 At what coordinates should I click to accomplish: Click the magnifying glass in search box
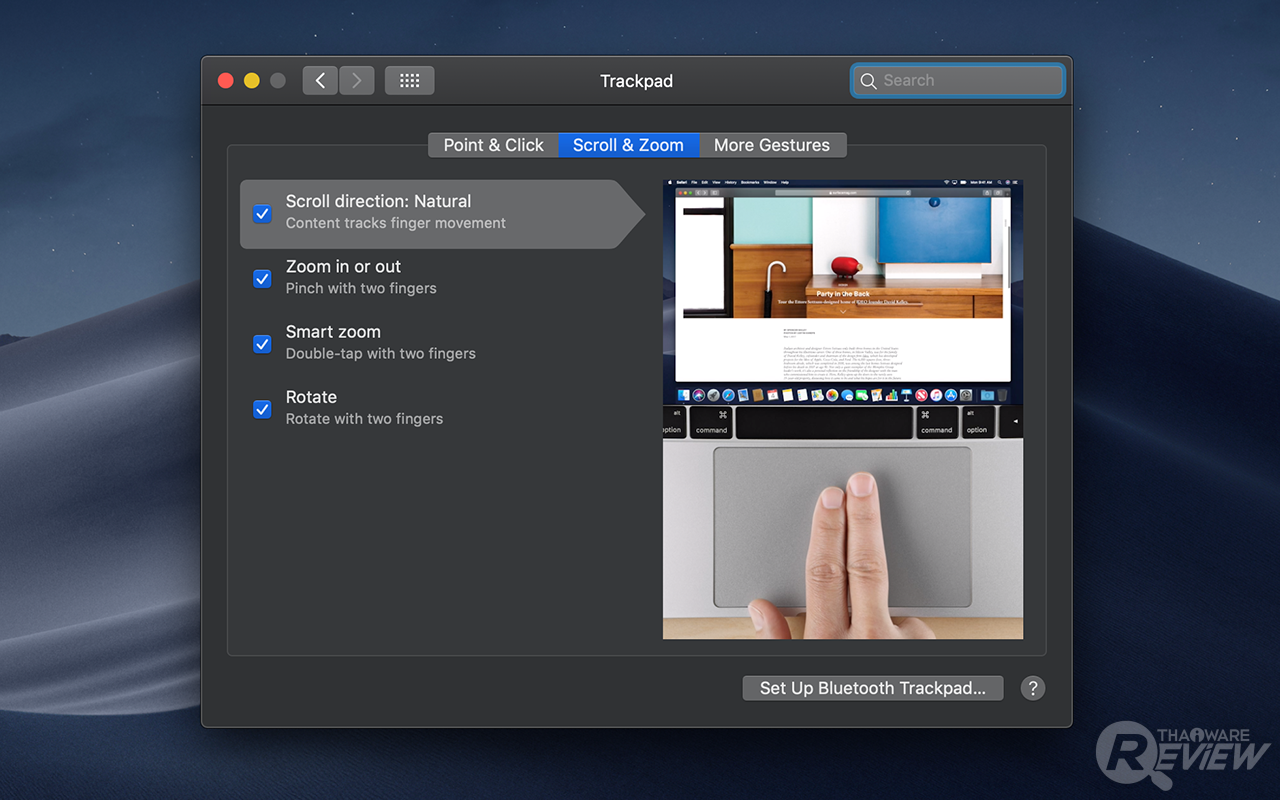point(868,81)
